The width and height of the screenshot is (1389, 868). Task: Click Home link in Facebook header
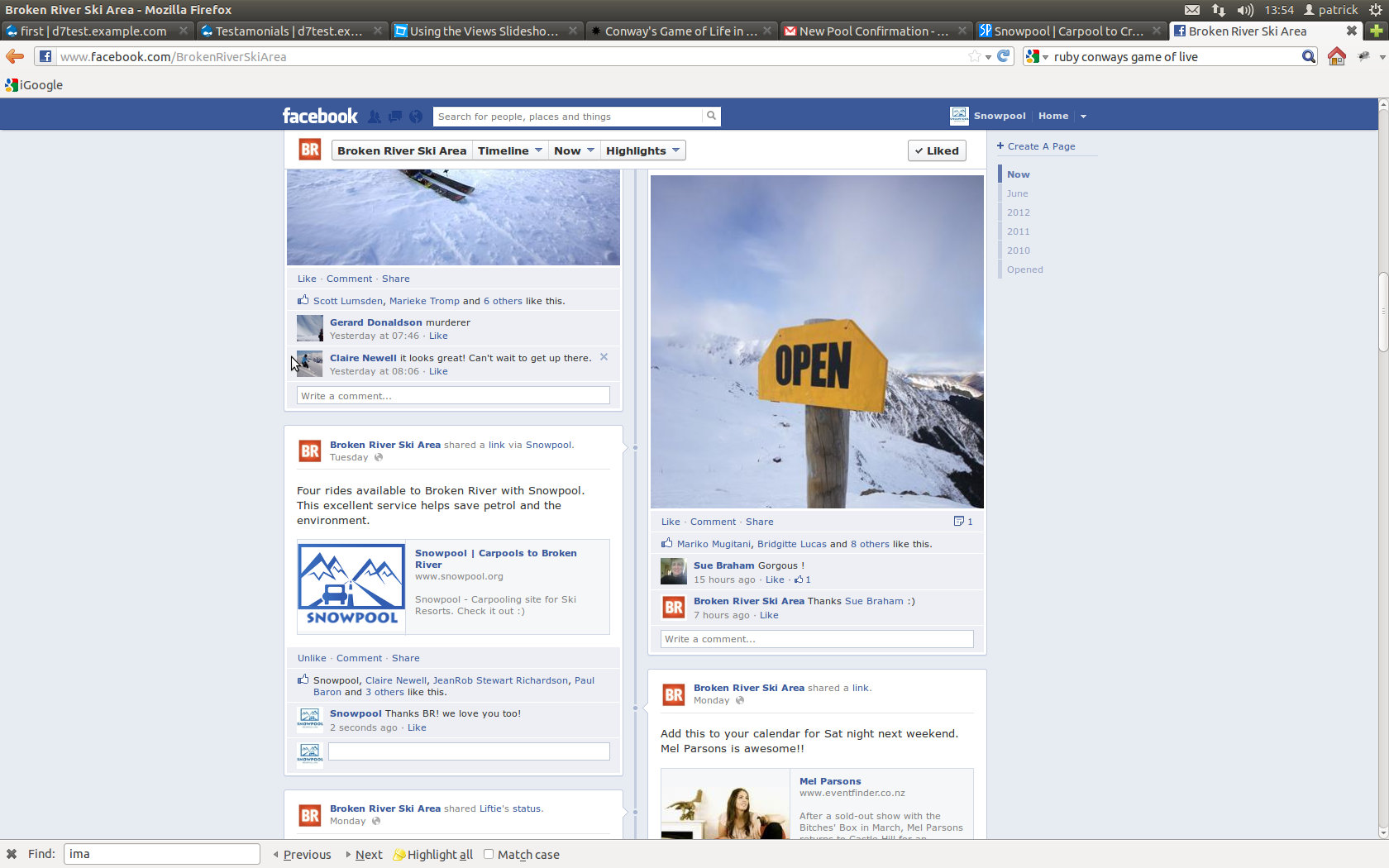[1053, 116]
